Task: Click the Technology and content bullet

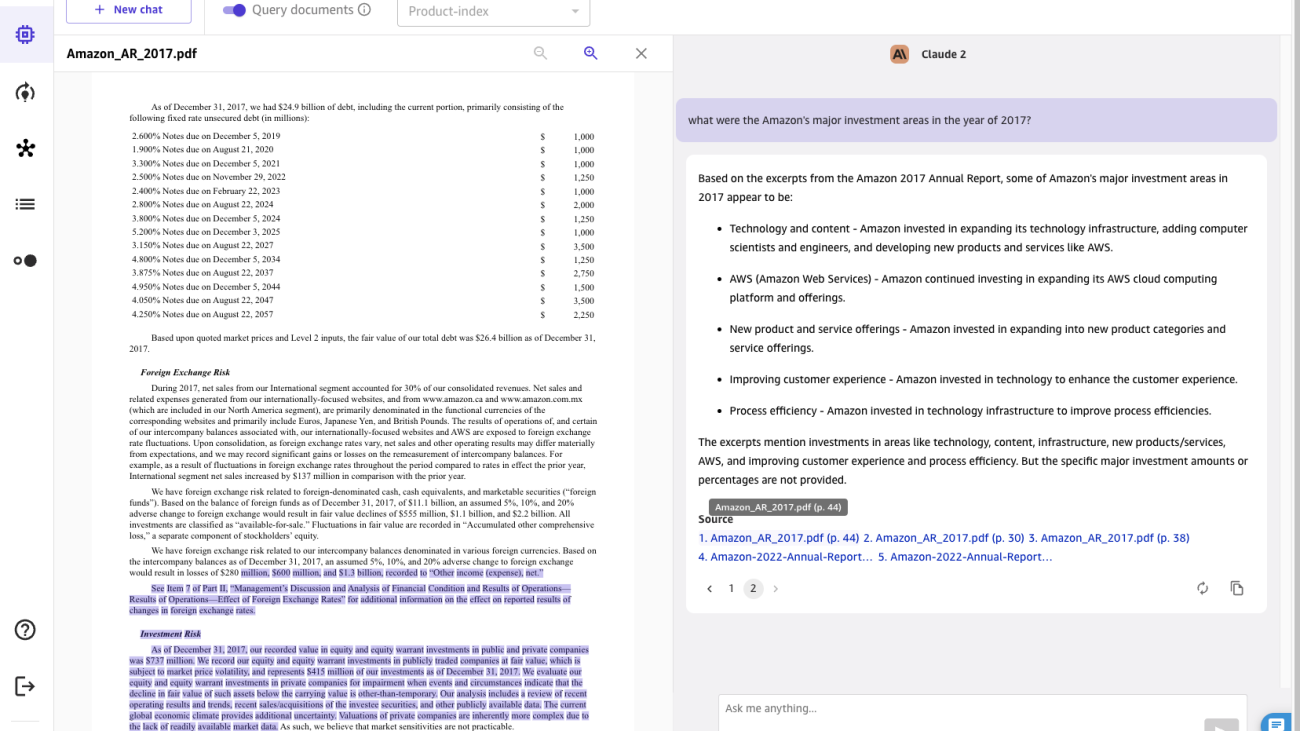Action: pyautogui.click(x=988, y=238)
